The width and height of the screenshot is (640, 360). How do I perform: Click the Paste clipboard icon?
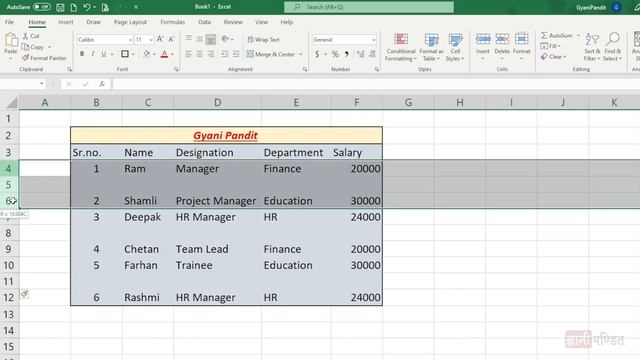point(11,40)
